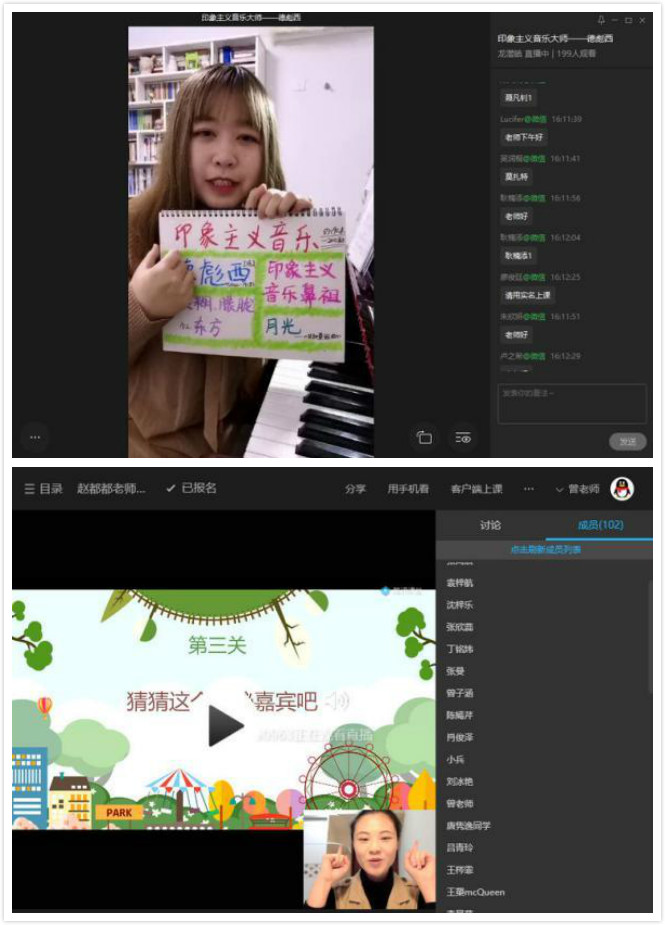Click 分享 to share the course
This screenshot has height=925, width=665.
click(x=355, y=488)
